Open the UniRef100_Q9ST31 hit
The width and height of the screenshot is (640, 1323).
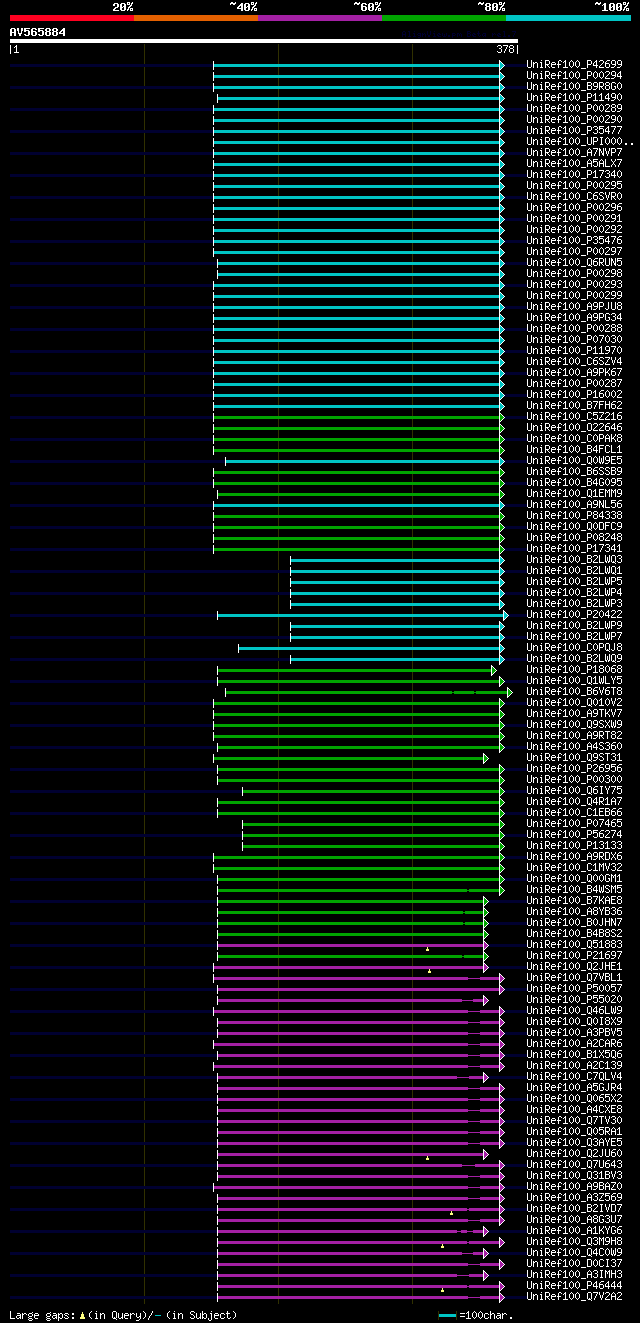point(574,757)
